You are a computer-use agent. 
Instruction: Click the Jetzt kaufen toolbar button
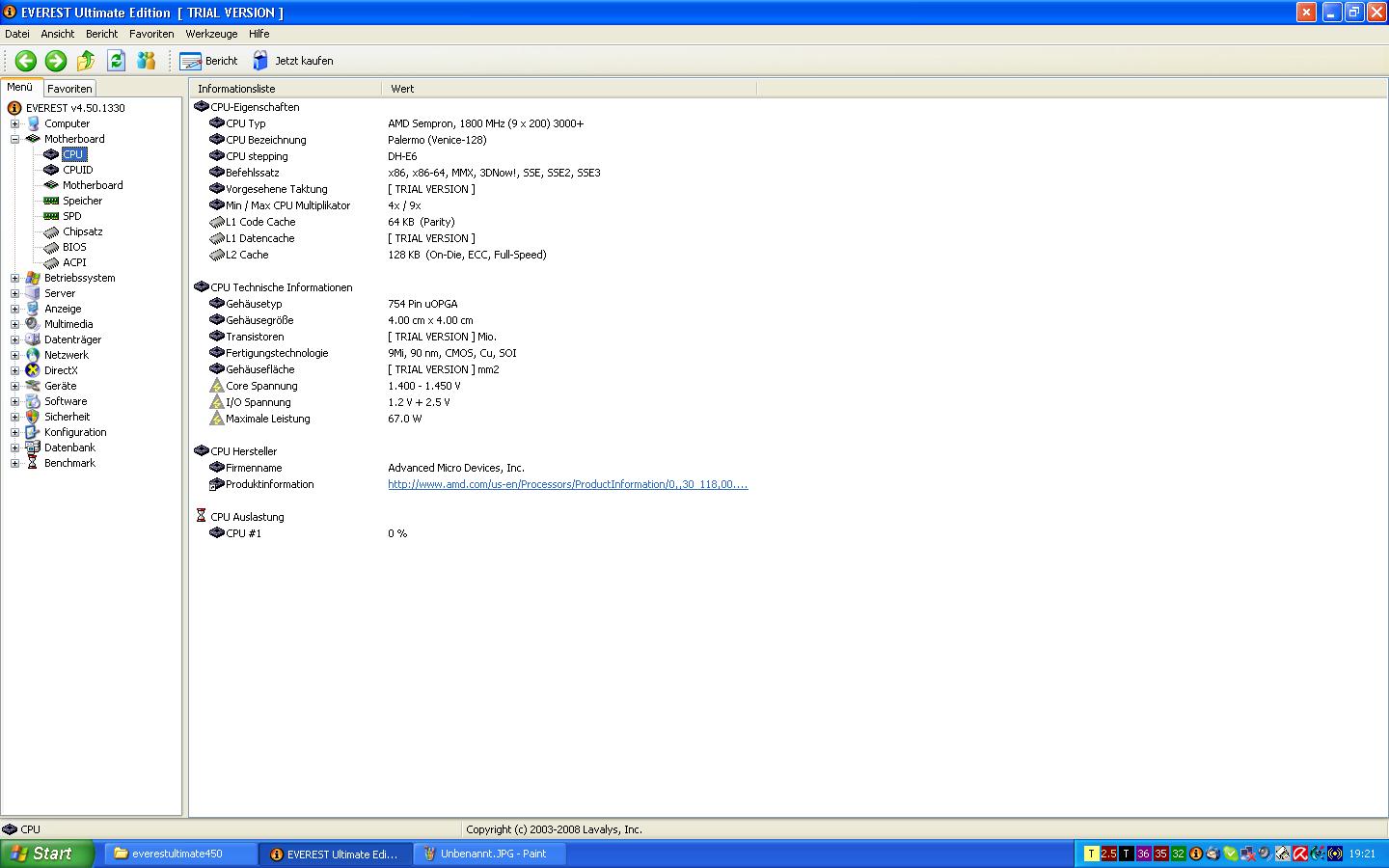293,61
